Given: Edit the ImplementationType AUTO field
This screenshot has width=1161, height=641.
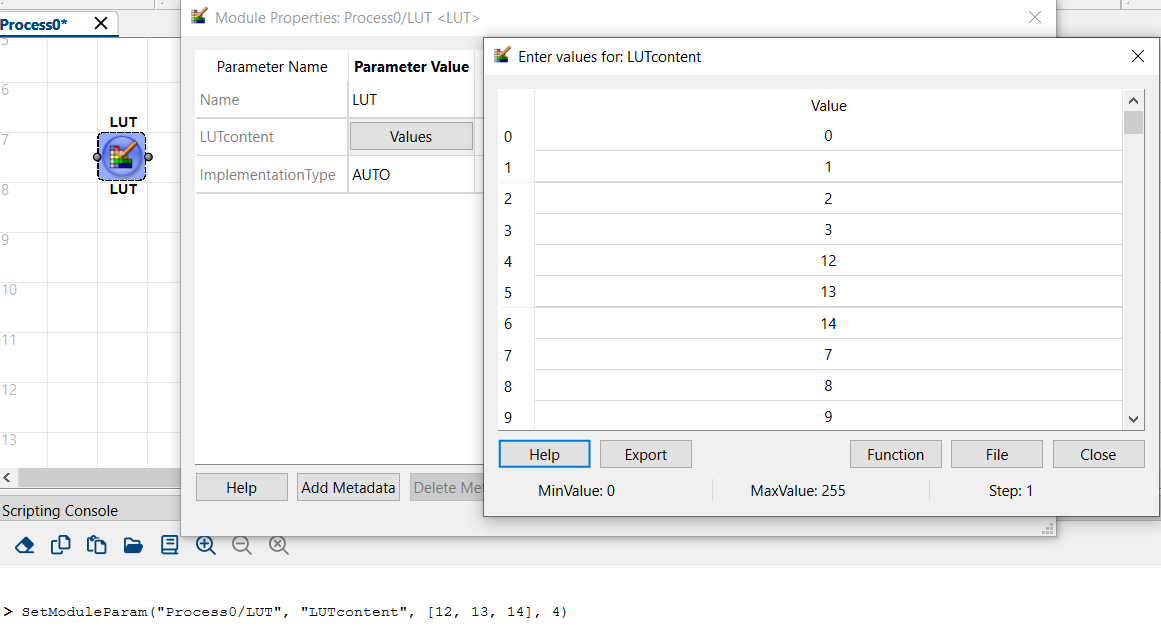Looking at the screenshot, I should [411, 174].
